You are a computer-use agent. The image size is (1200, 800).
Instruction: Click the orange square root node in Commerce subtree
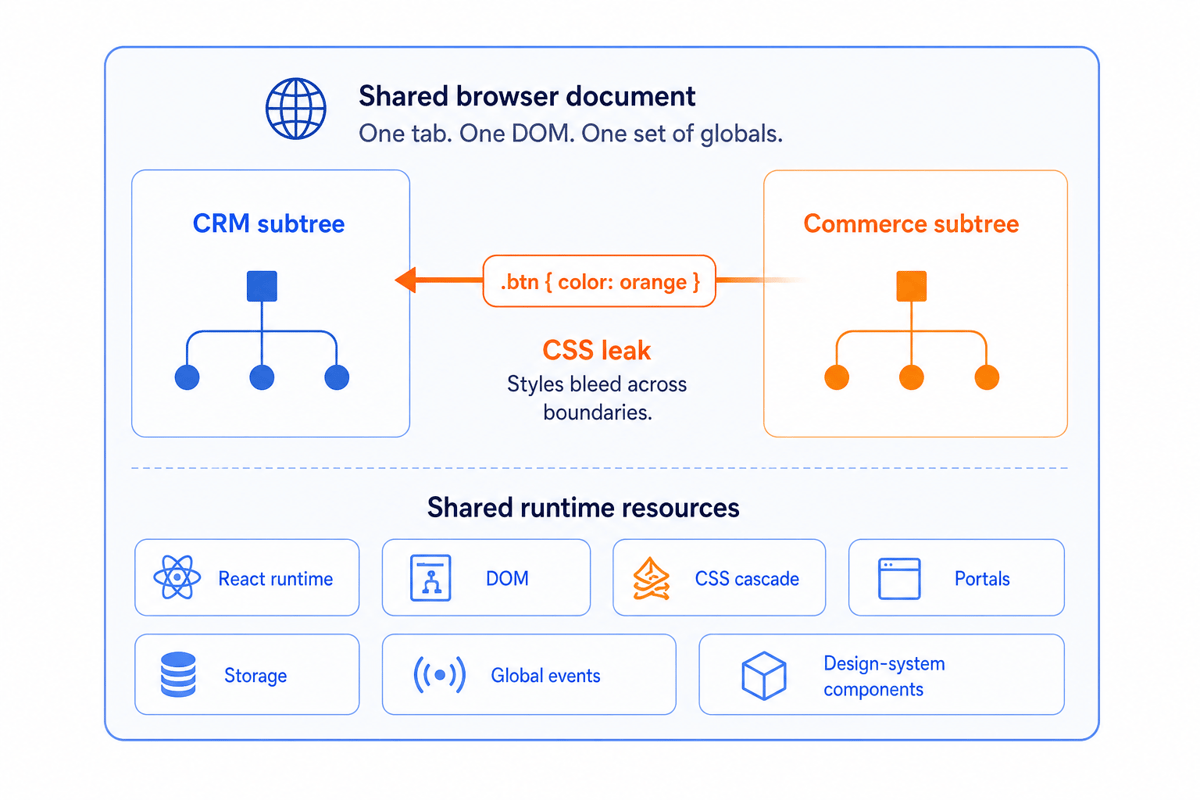[911, 286]
